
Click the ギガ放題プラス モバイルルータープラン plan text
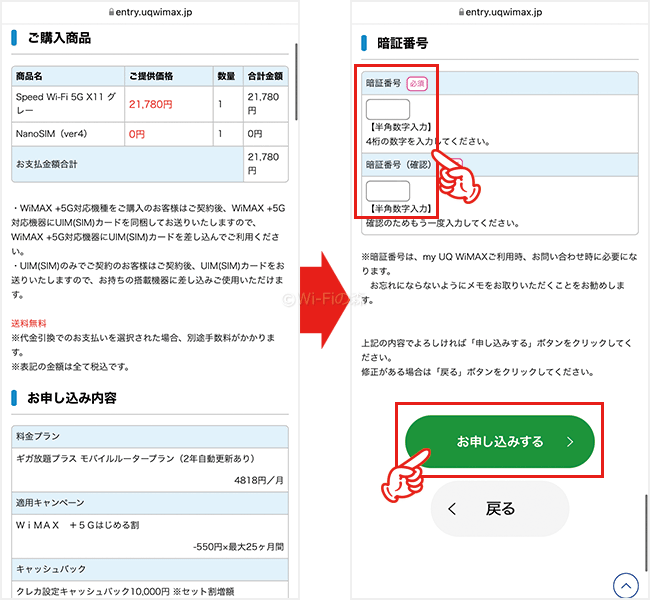135,458
